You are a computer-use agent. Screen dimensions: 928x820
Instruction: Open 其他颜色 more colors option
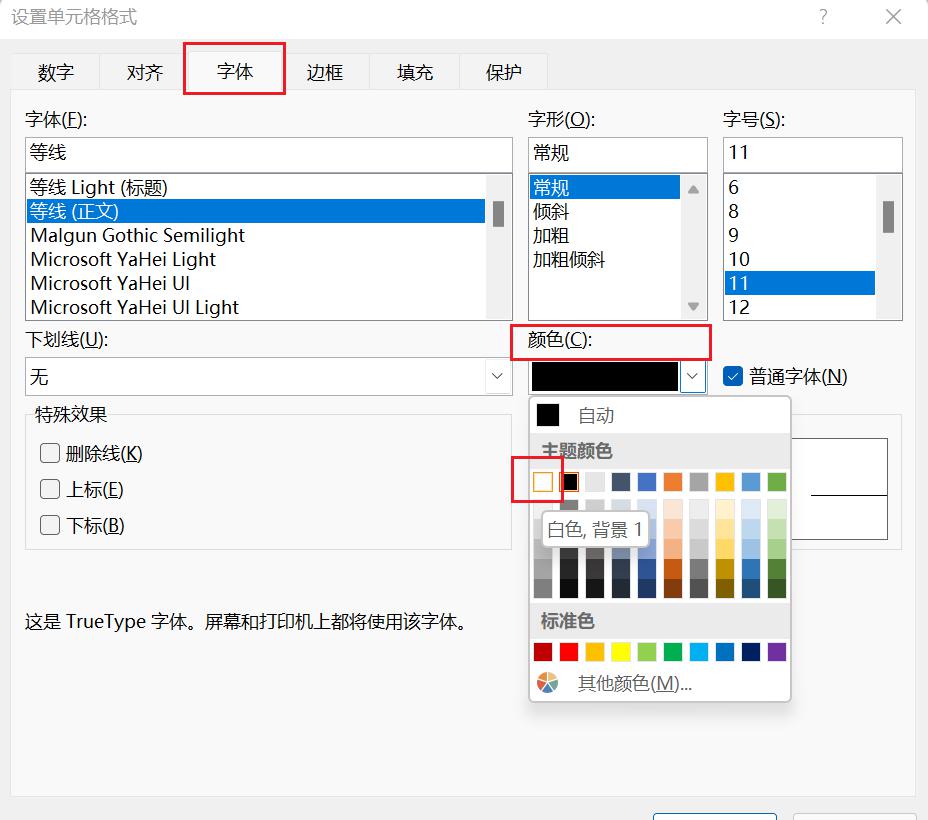click(x=660, y=683)
